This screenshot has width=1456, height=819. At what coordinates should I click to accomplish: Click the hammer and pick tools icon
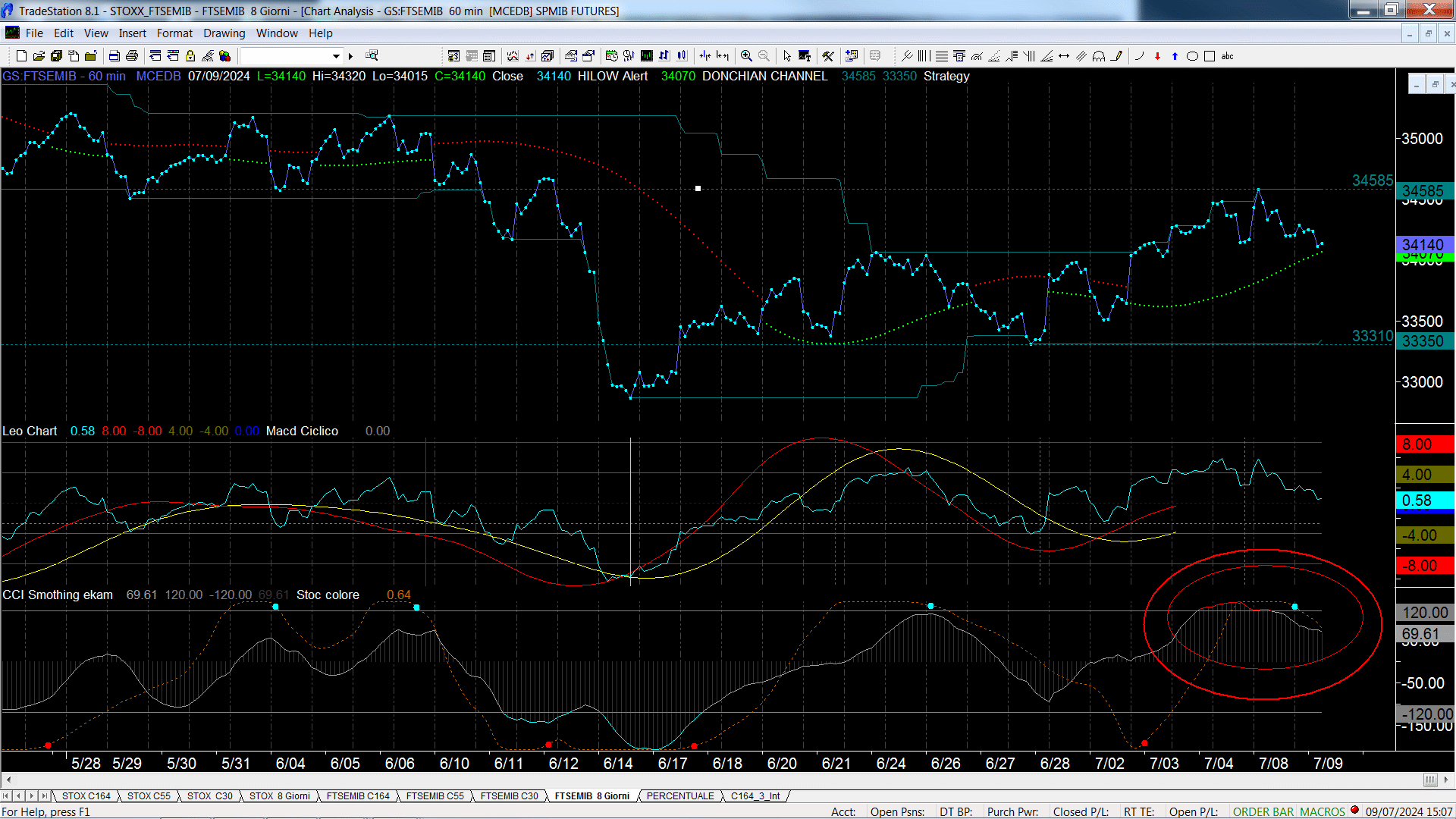828,55
